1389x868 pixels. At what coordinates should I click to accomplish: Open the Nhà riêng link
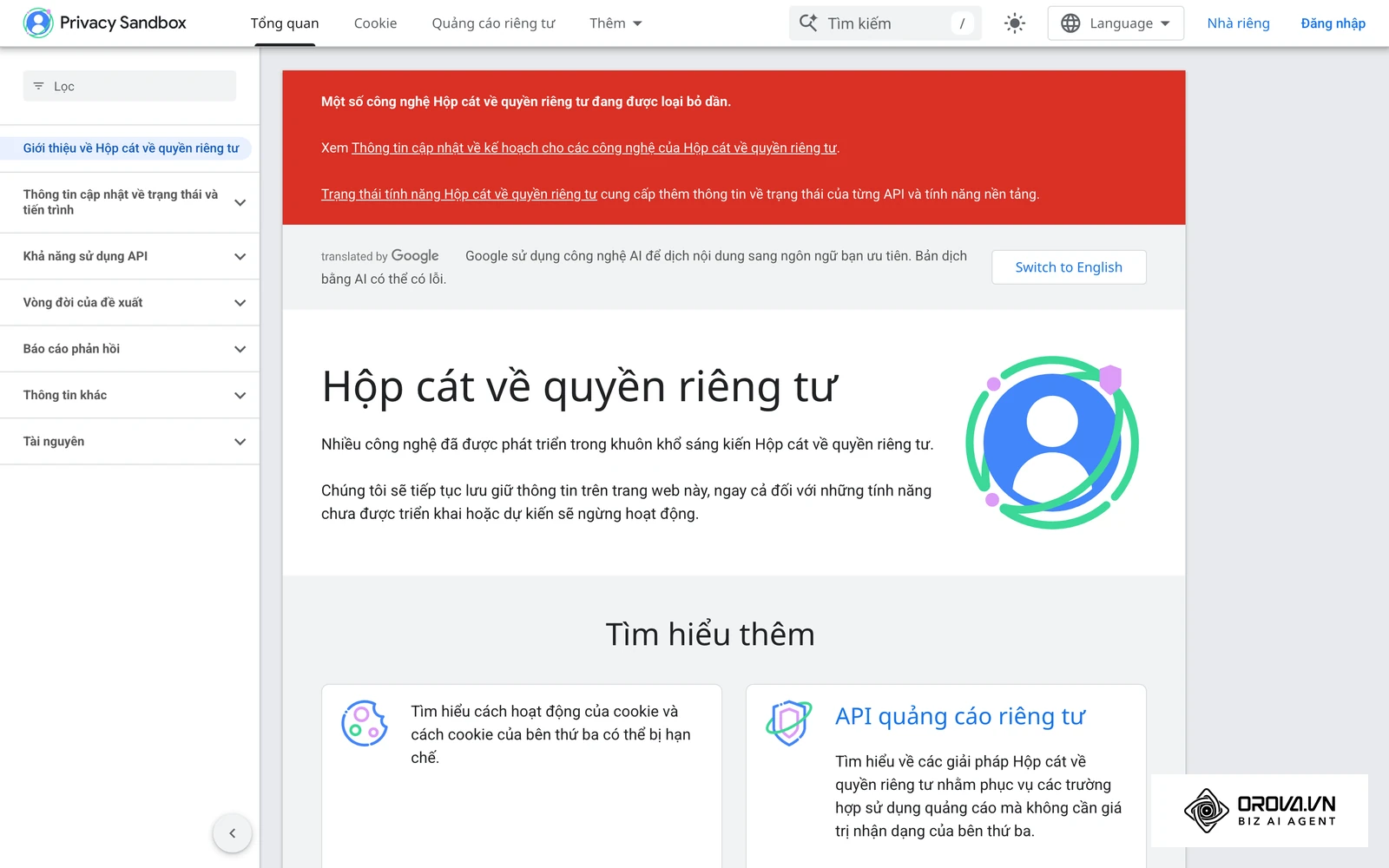[x=1238, y=23]
